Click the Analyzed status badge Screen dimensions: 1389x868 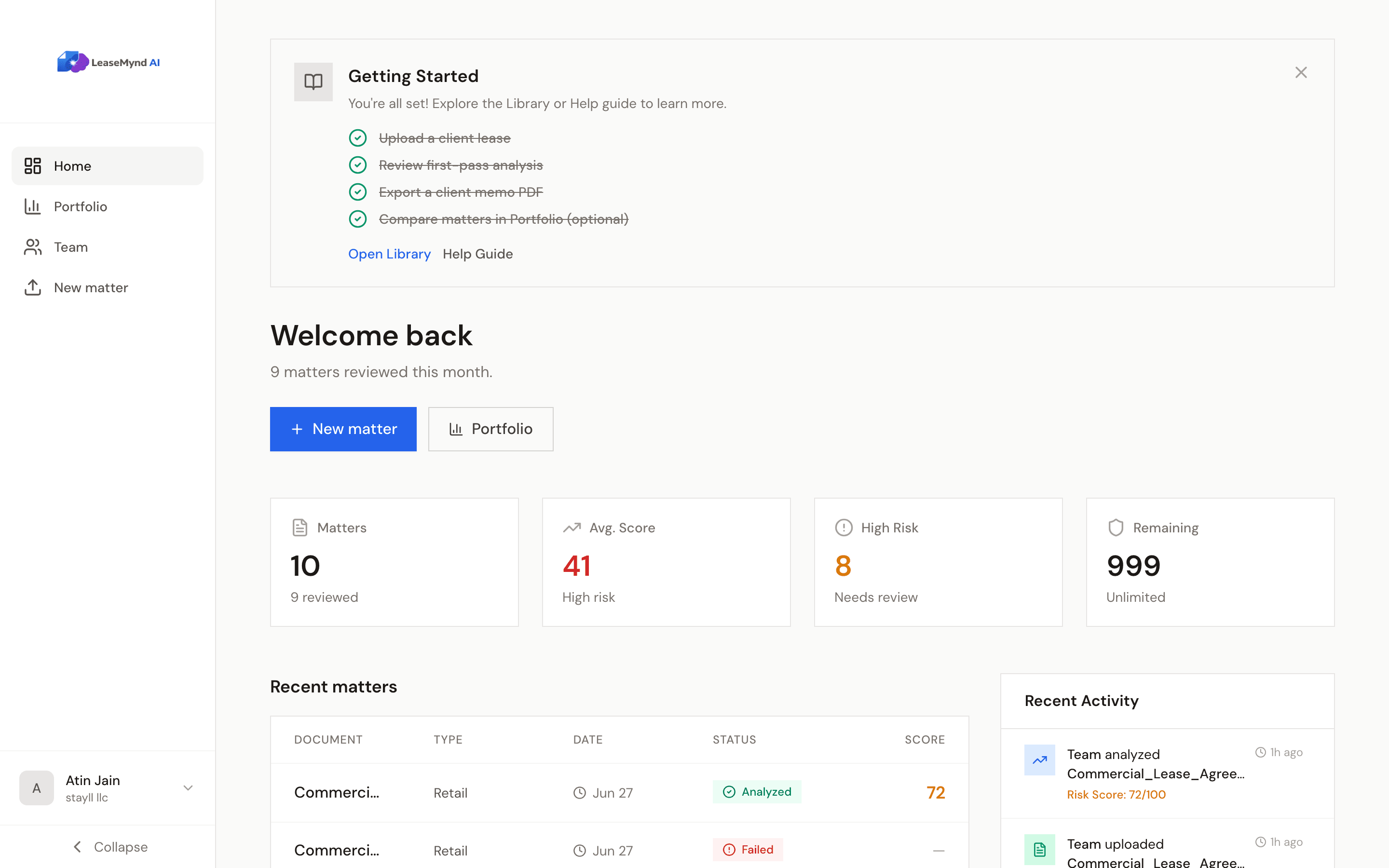[x=757, y=792]
